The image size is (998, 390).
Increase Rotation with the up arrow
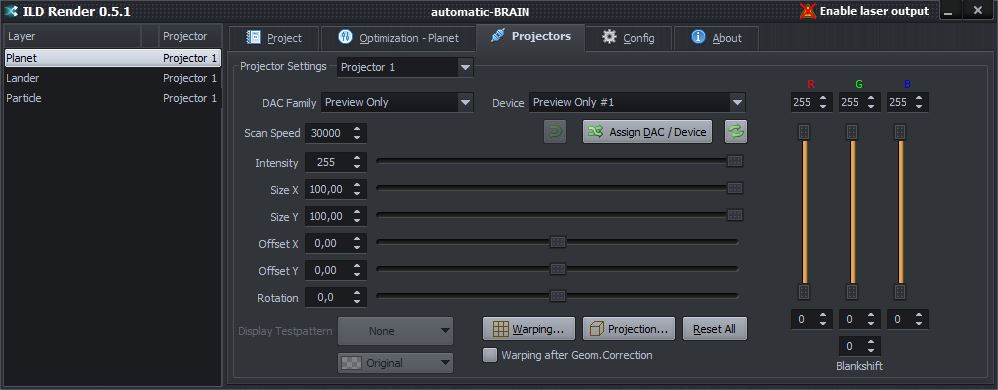click(357, 293)
